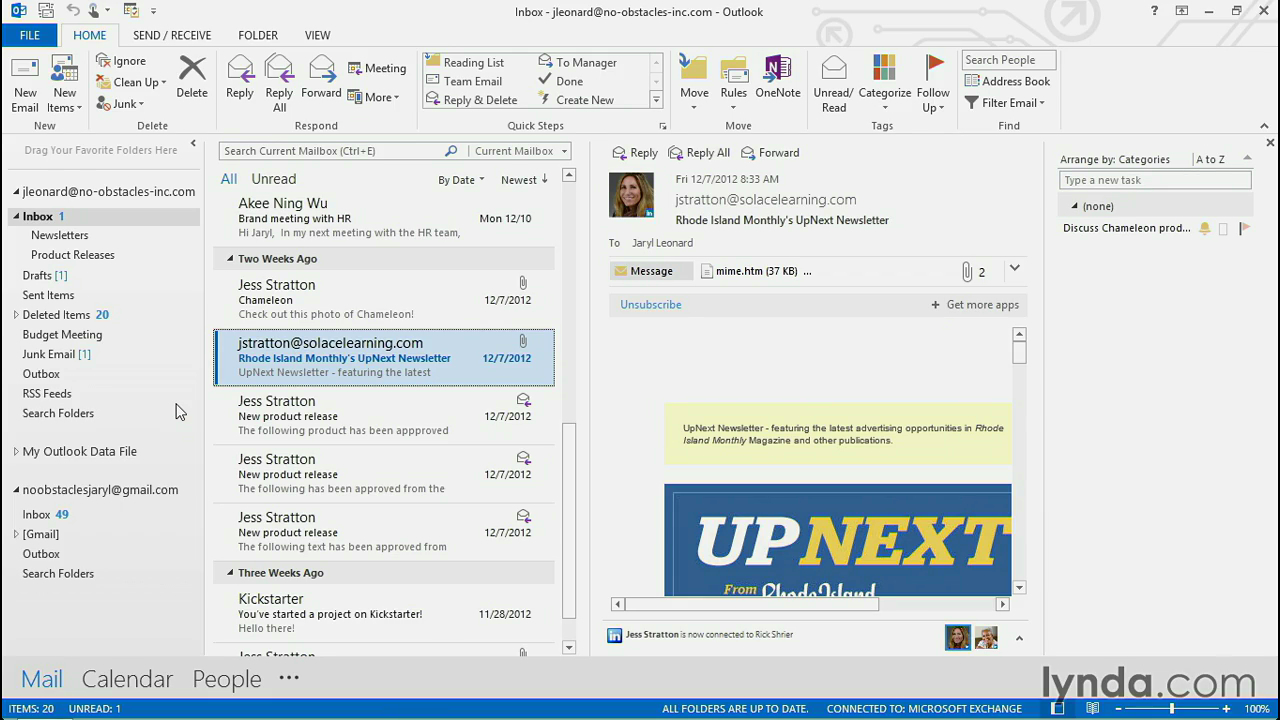1280x720 pixels.
Task: Open the More respond options dropdown
Action: point(373,97)
